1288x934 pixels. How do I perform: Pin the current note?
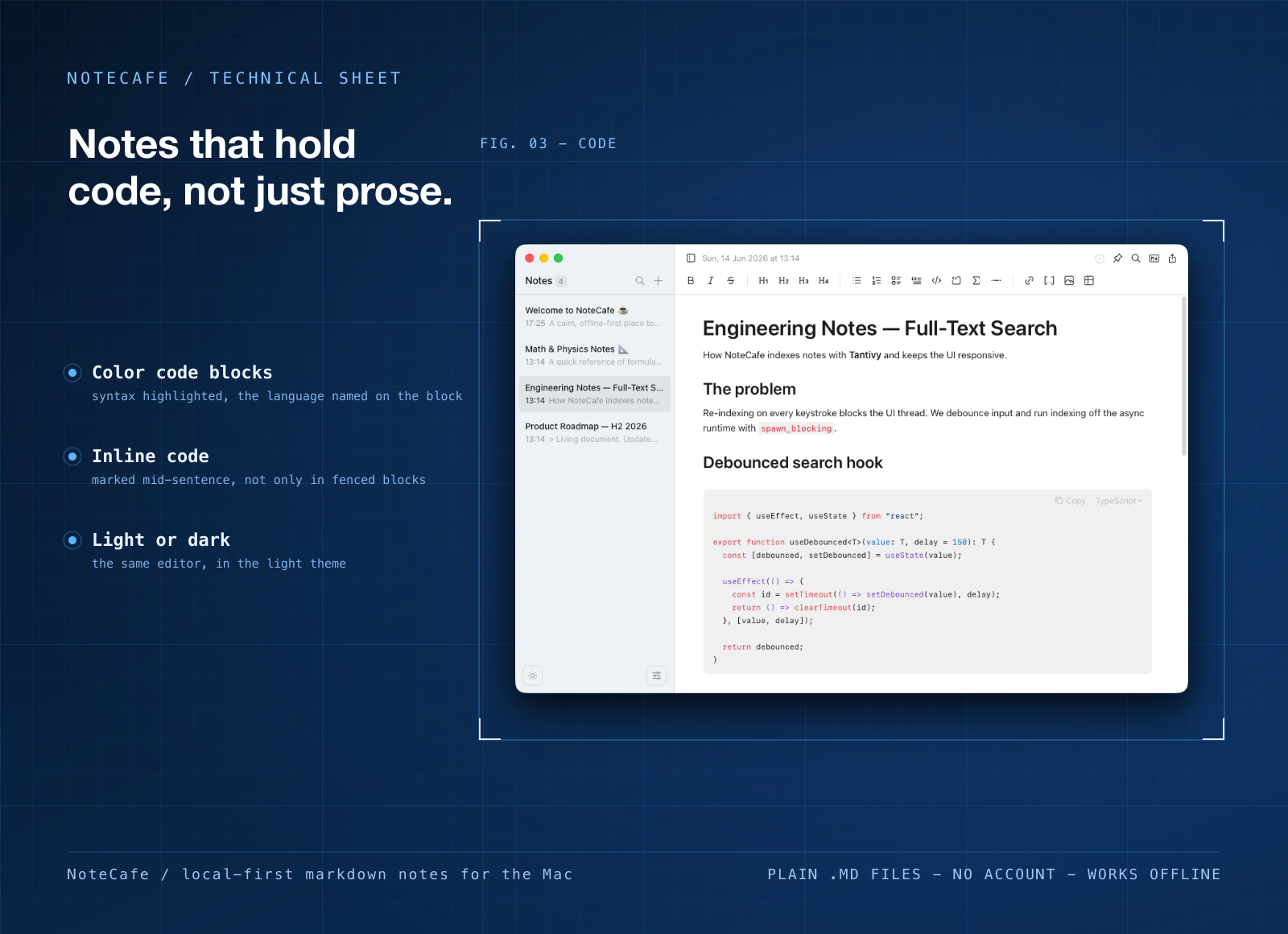[1117, 258]
